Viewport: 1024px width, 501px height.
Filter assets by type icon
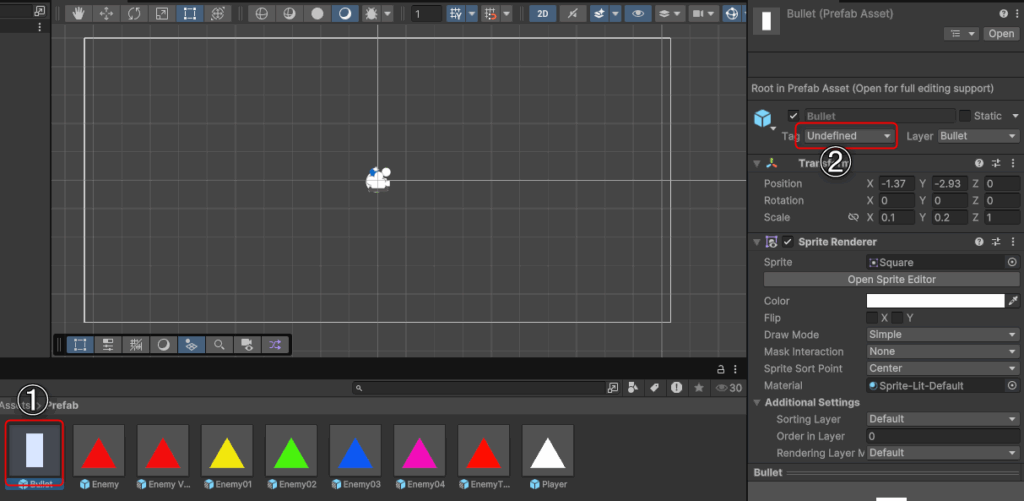pos(632,388)
